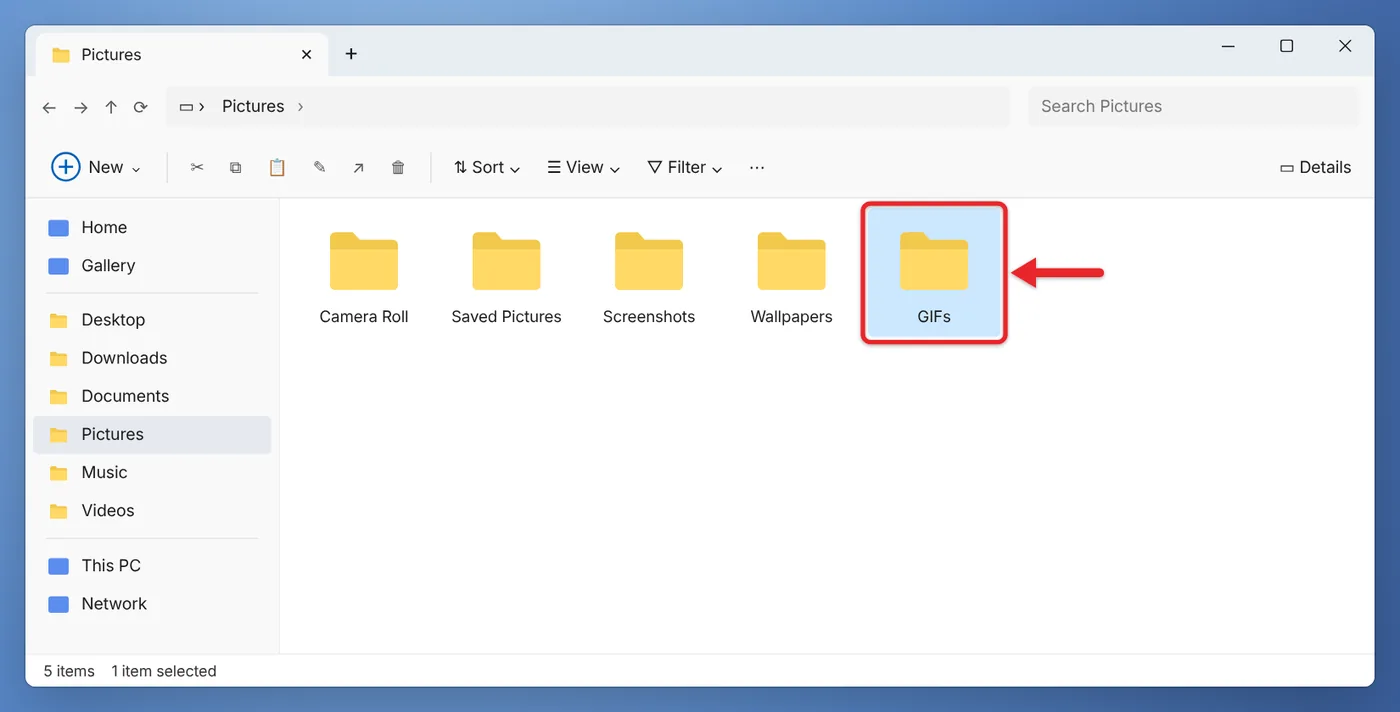Go forward with the right arrow

[x=81, y=107]
